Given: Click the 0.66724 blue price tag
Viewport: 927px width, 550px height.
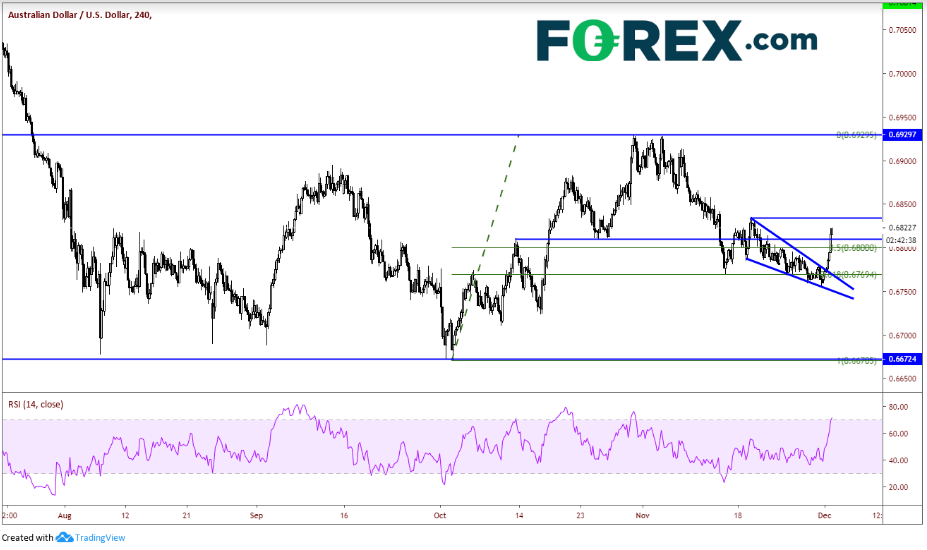Looking at the screenshot, I should point(902,359).
